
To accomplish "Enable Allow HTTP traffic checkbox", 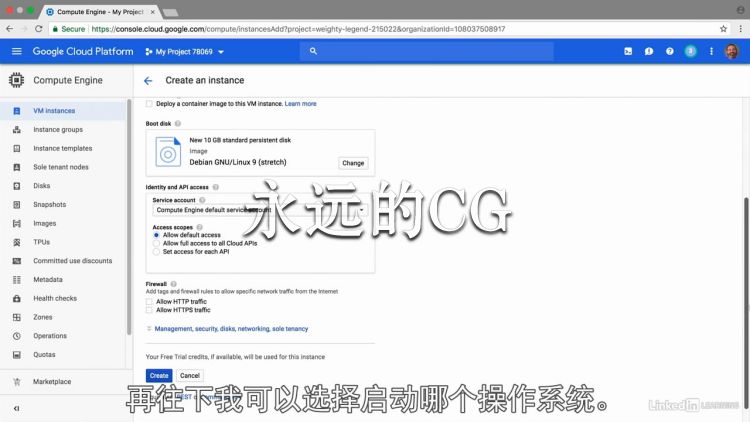I will (x=149, y=302).
